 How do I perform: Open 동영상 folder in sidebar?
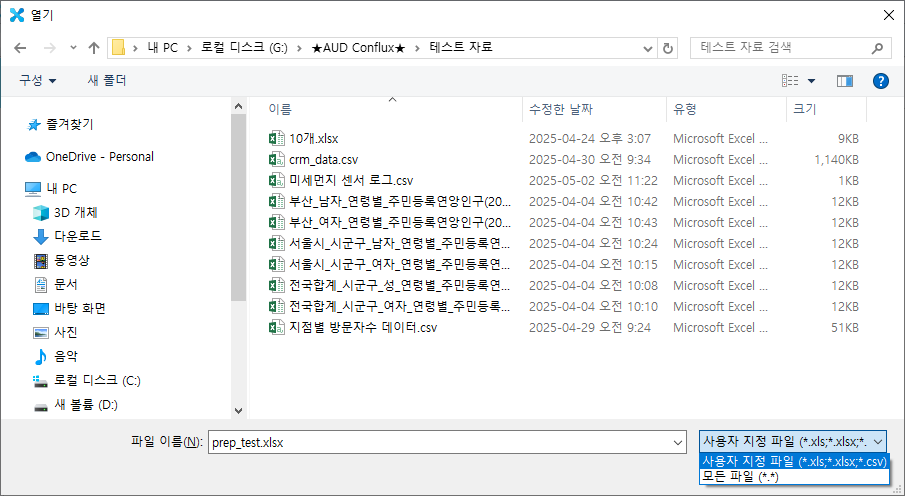61,260
